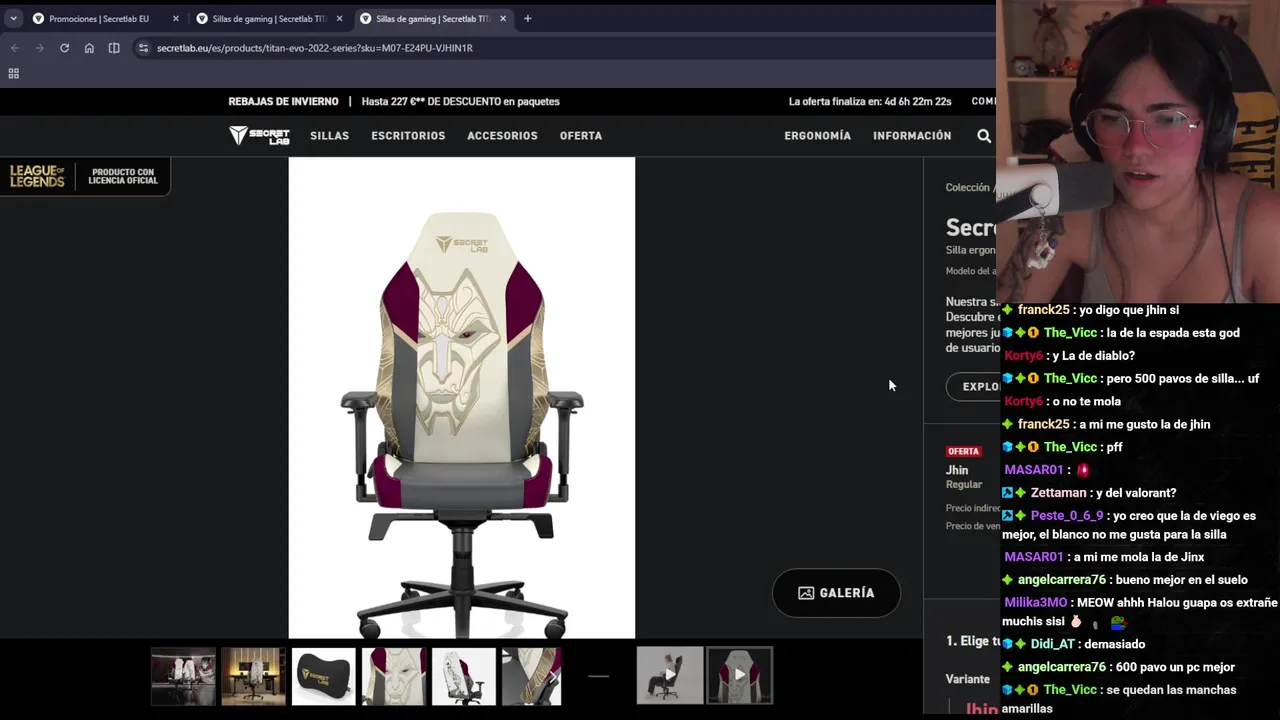The width and height of the screenshot is (1280, 720).
Task: Go to browser home page
Action: [89, 48]
